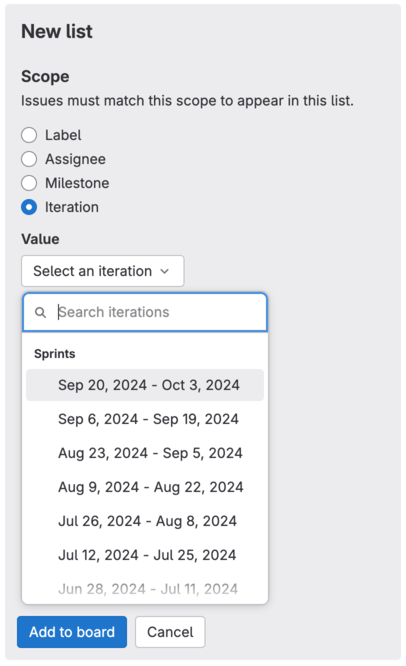
Task: Select the Milestone scope radio button
Action: (x=29, y=183)
